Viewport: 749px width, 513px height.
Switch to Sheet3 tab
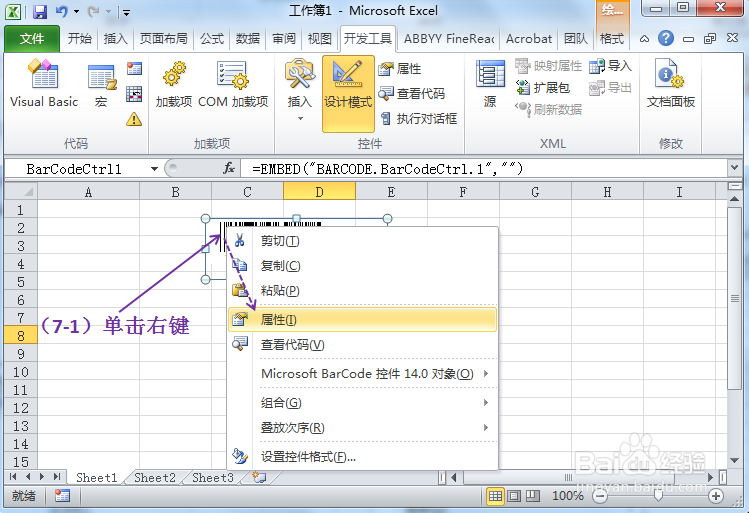213,477
